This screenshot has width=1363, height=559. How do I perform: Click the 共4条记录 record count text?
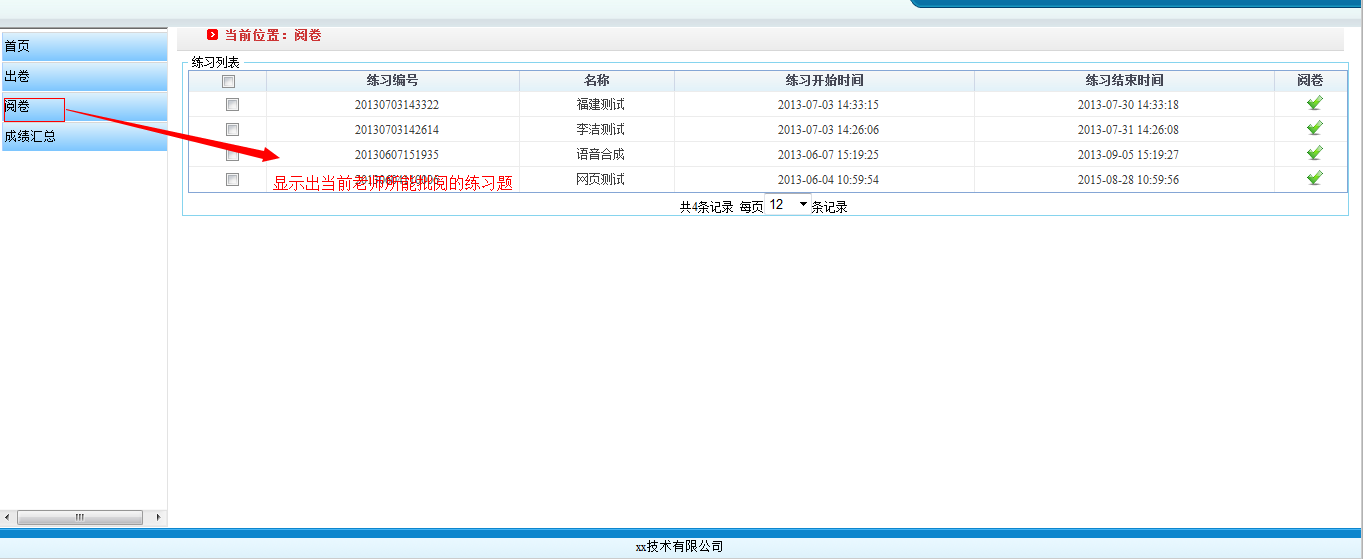(x=706, y=207)
